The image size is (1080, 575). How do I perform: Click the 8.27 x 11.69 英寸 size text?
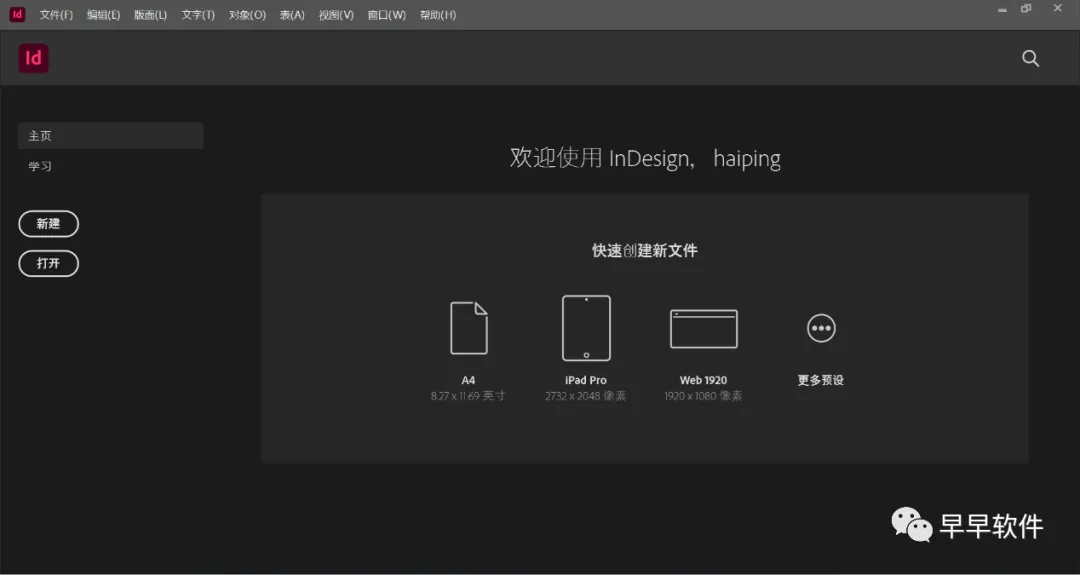tap(468, 396)
